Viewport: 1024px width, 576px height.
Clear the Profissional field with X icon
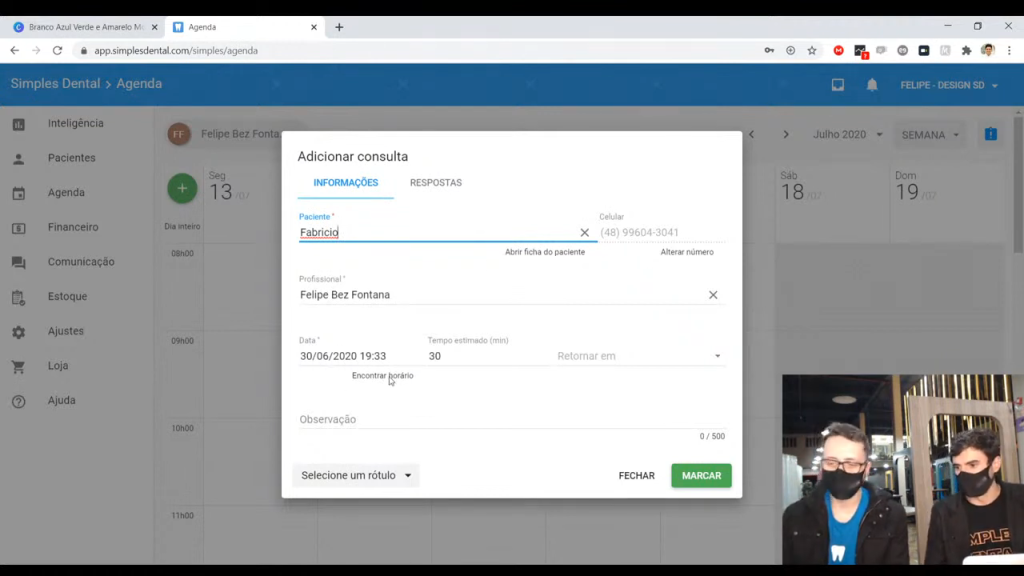point(713,295)
